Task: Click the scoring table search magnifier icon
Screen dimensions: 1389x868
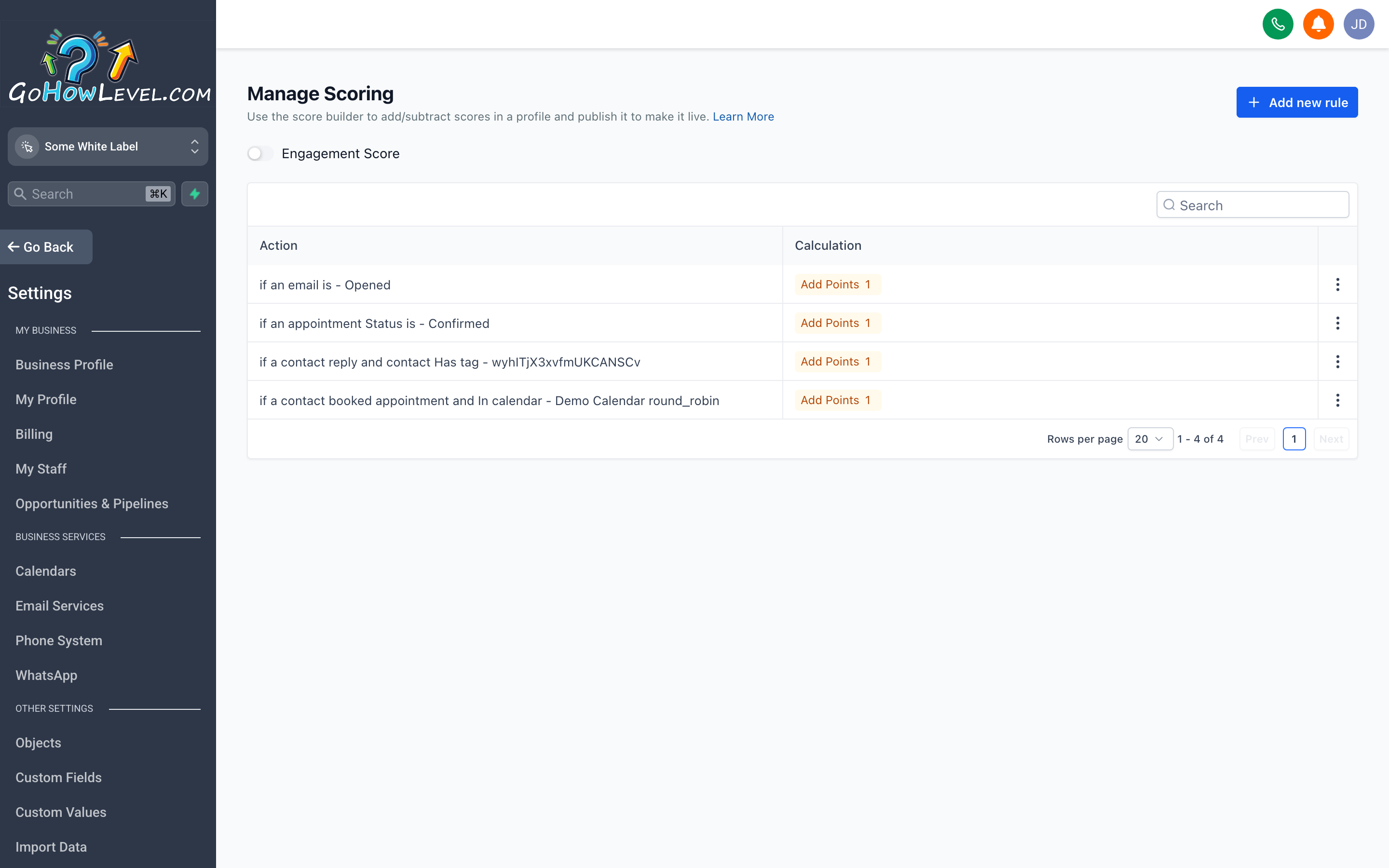Action: [x=1169, y=205]
